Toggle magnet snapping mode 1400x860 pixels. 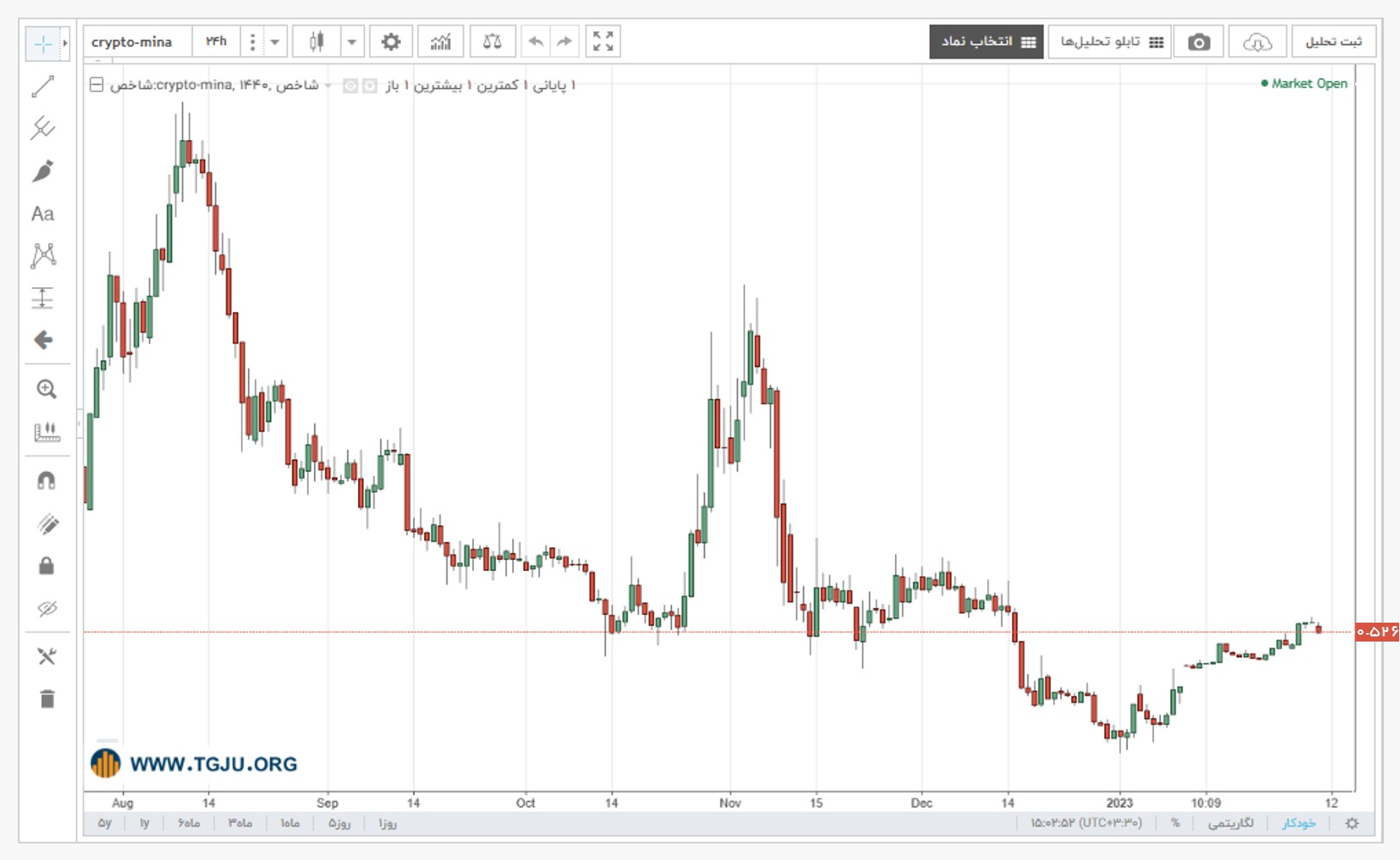point(46,481)
